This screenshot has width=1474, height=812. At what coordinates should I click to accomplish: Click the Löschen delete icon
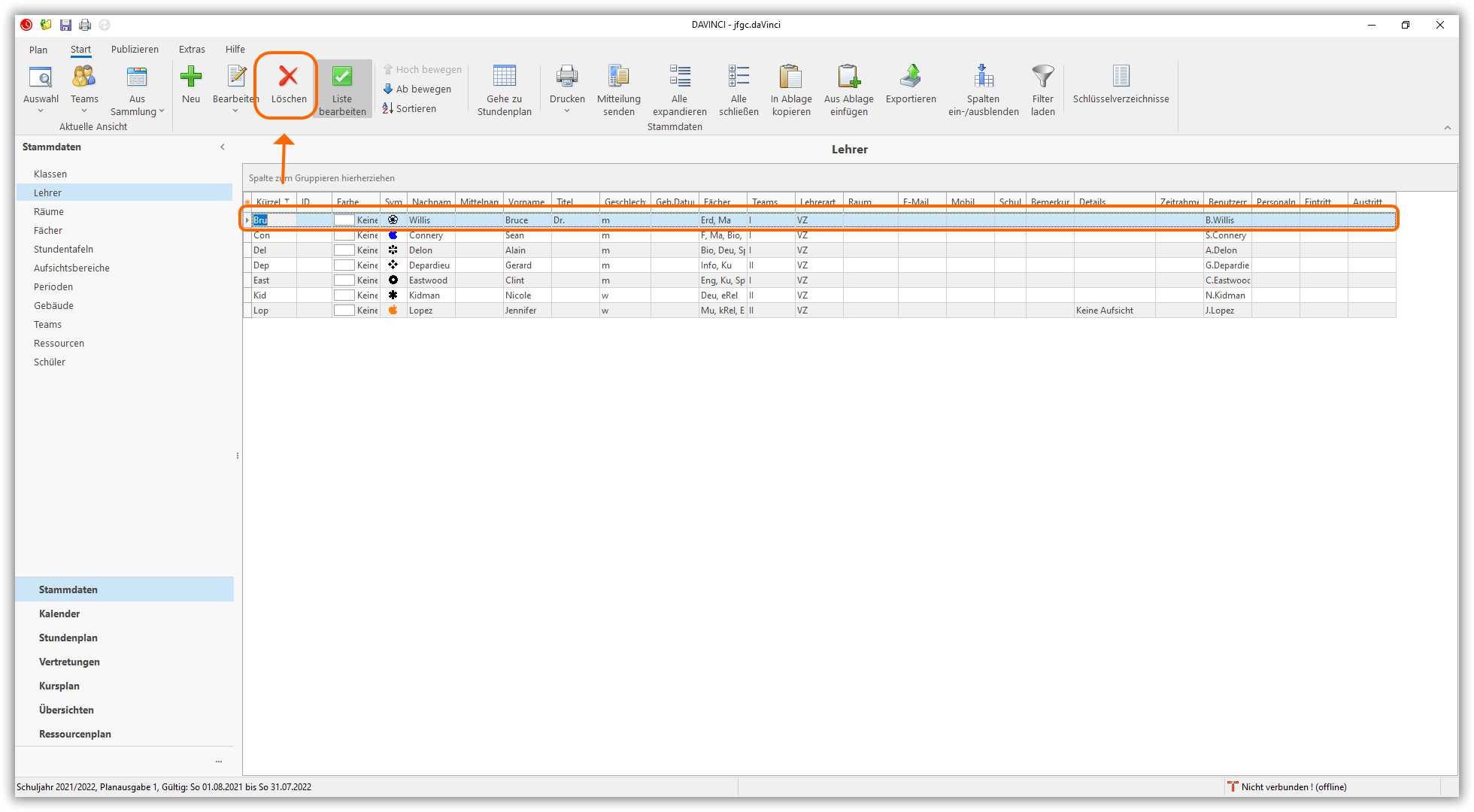288,77
